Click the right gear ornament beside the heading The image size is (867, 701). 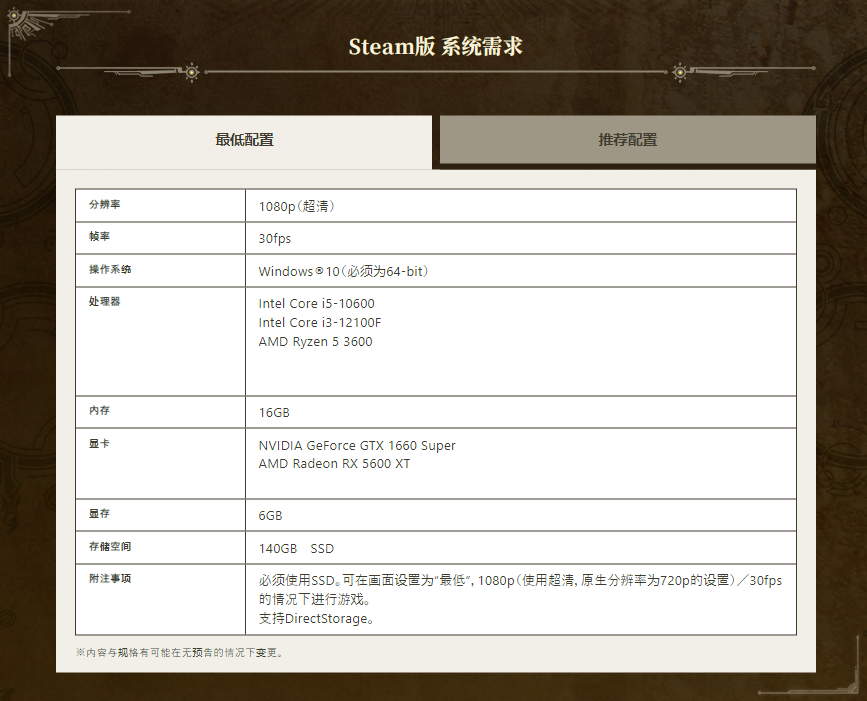[680, 70]
